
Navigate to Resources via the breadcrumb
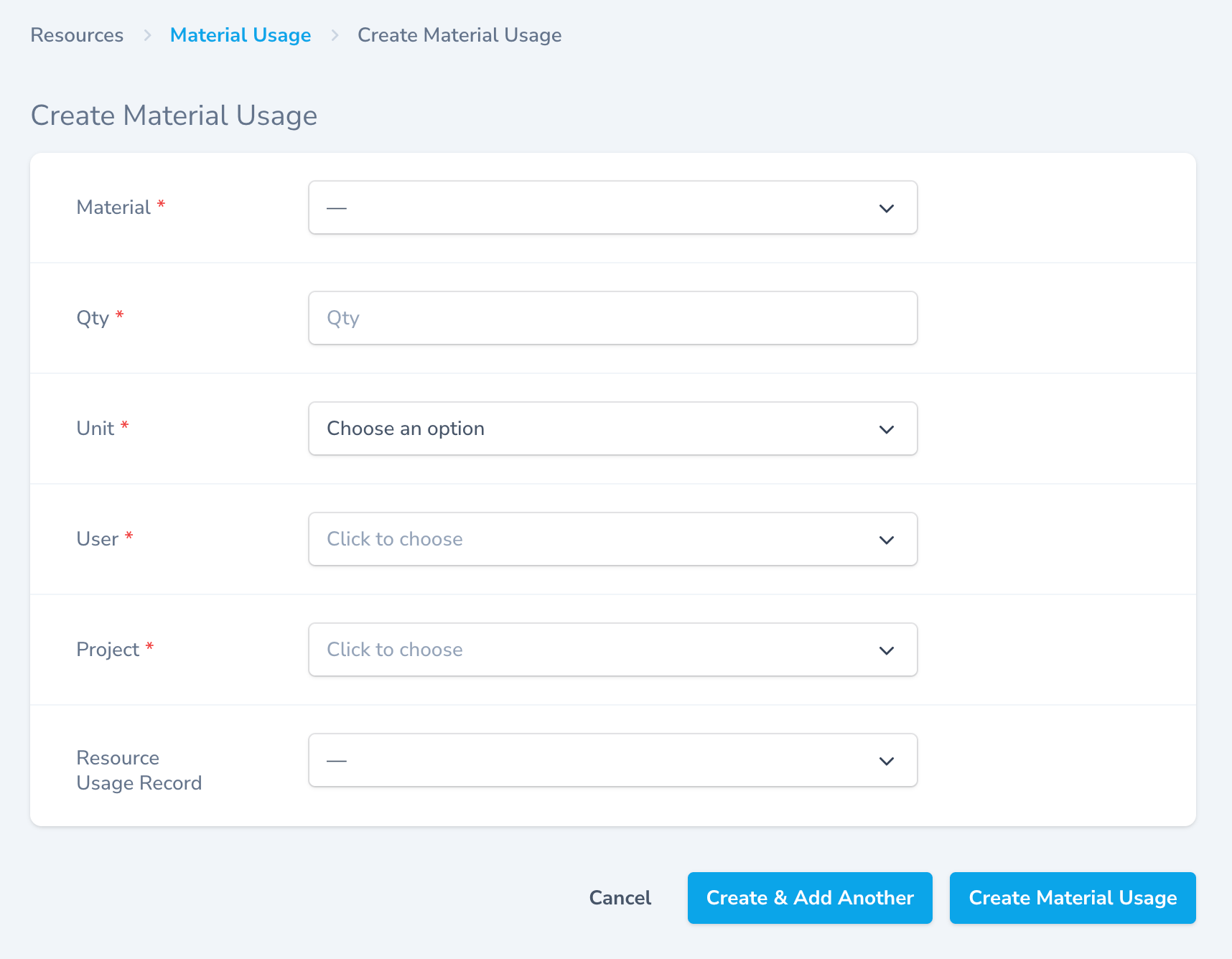tap(76, 34)
